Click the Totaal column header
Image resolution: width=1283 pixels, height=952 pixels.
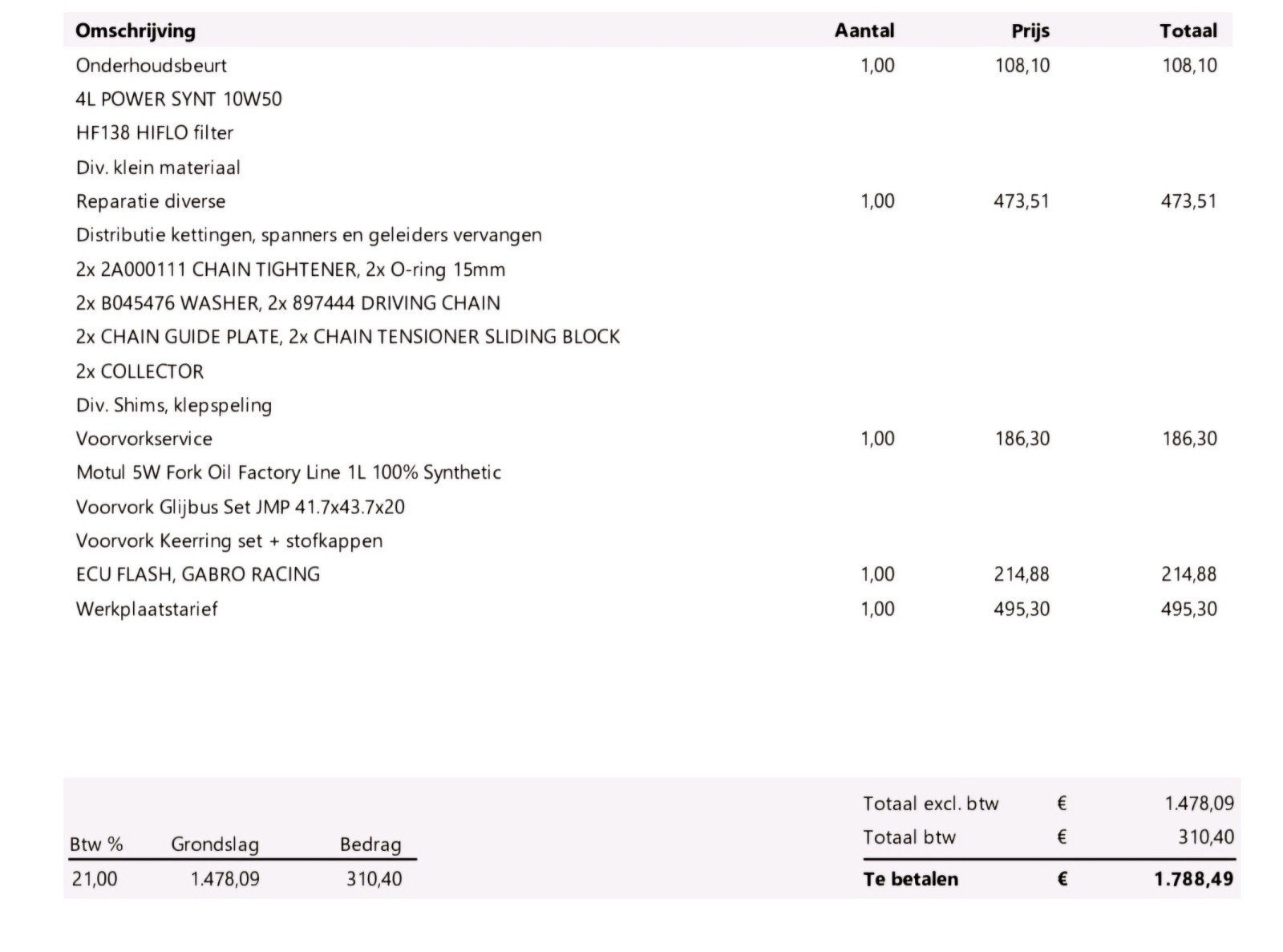click(1188, 31)
